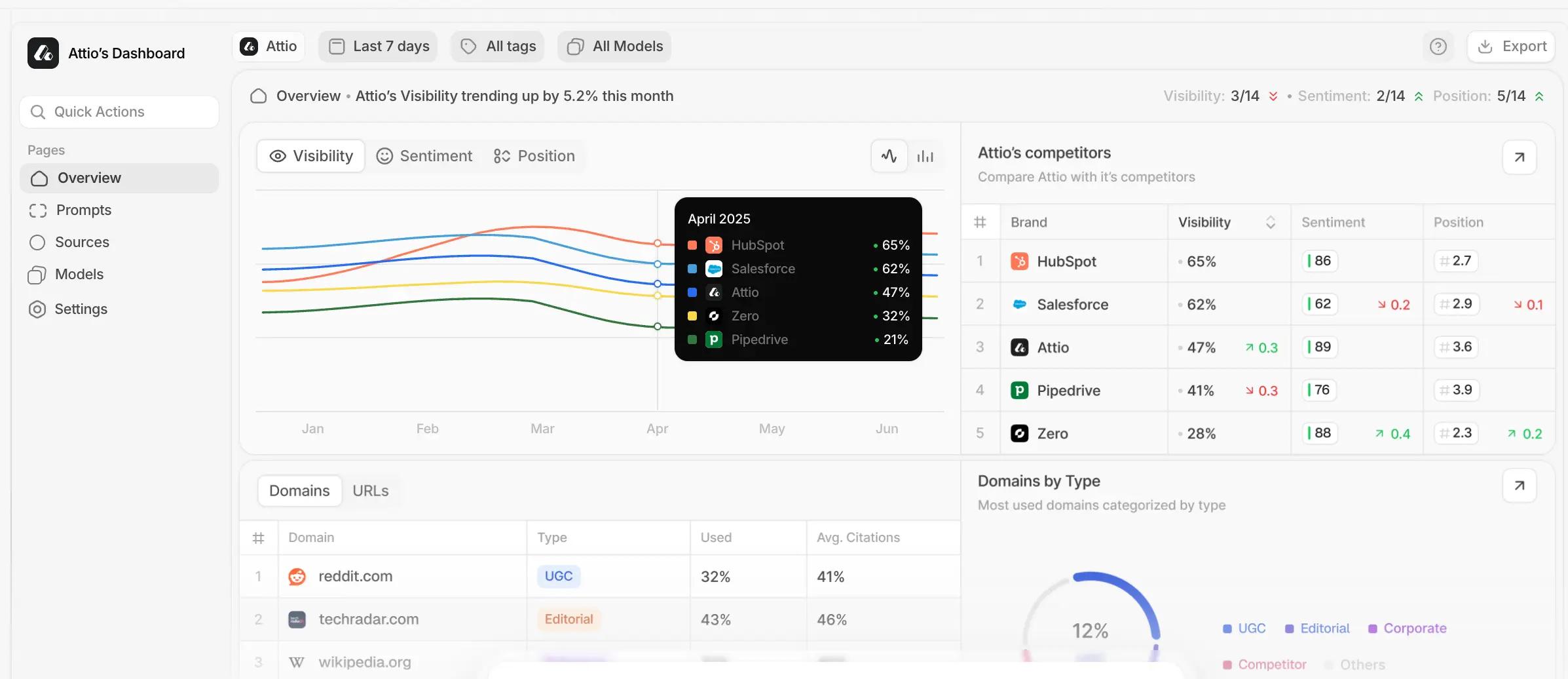
Task: Open the Settings page
Action: (68, 309)
